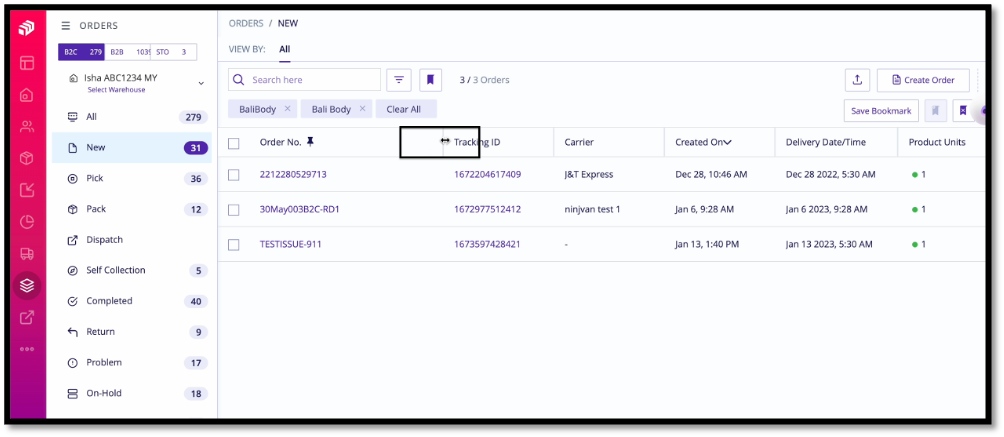Click the Create Order button
Screen dimensions: 1004x437
pyautogui.click(x=923, y=80)
